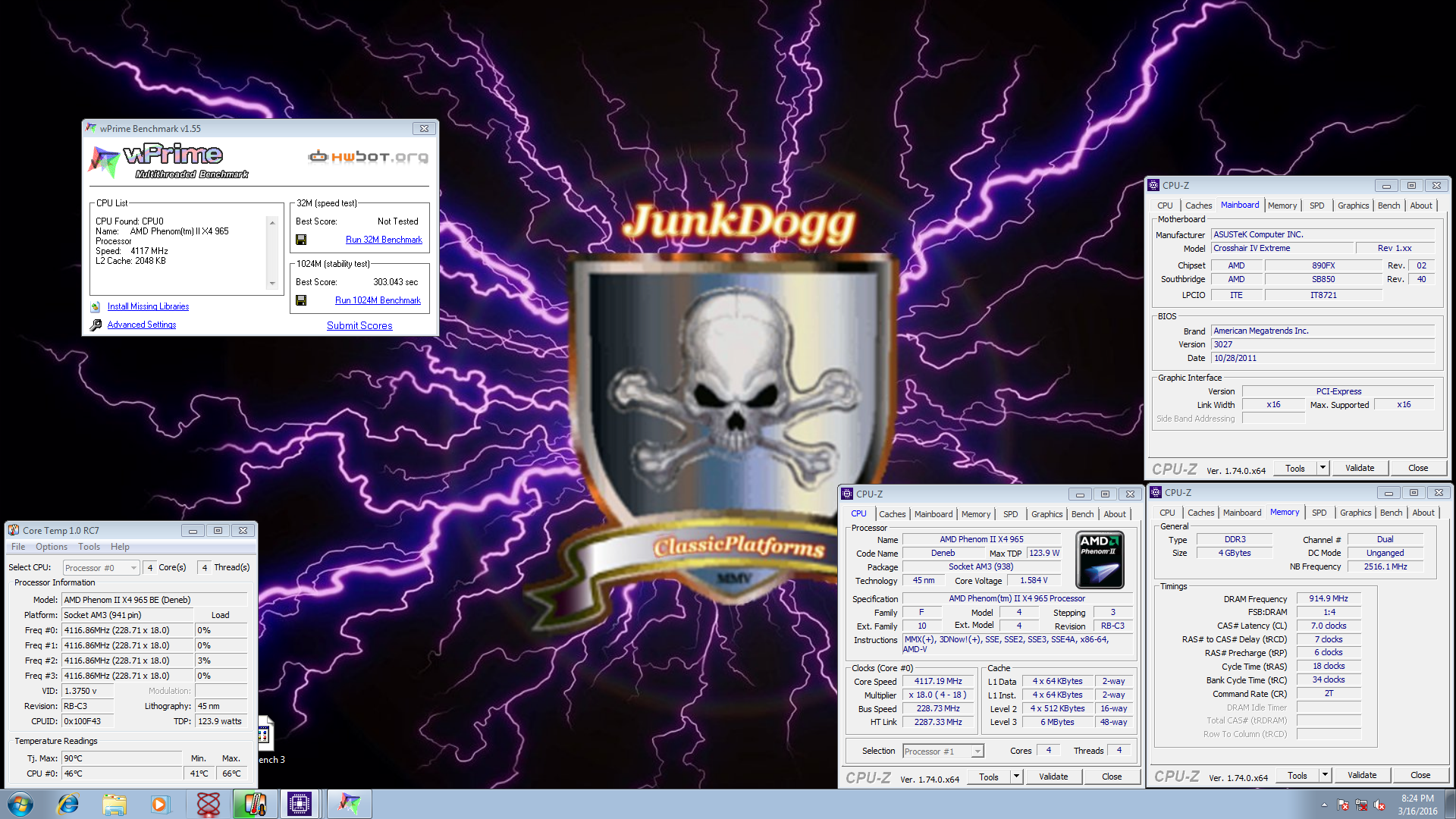Screen dimensions: 1456x819
Task: Open the desktop file icon beside Core Temp
Action: tap(265, 734)
